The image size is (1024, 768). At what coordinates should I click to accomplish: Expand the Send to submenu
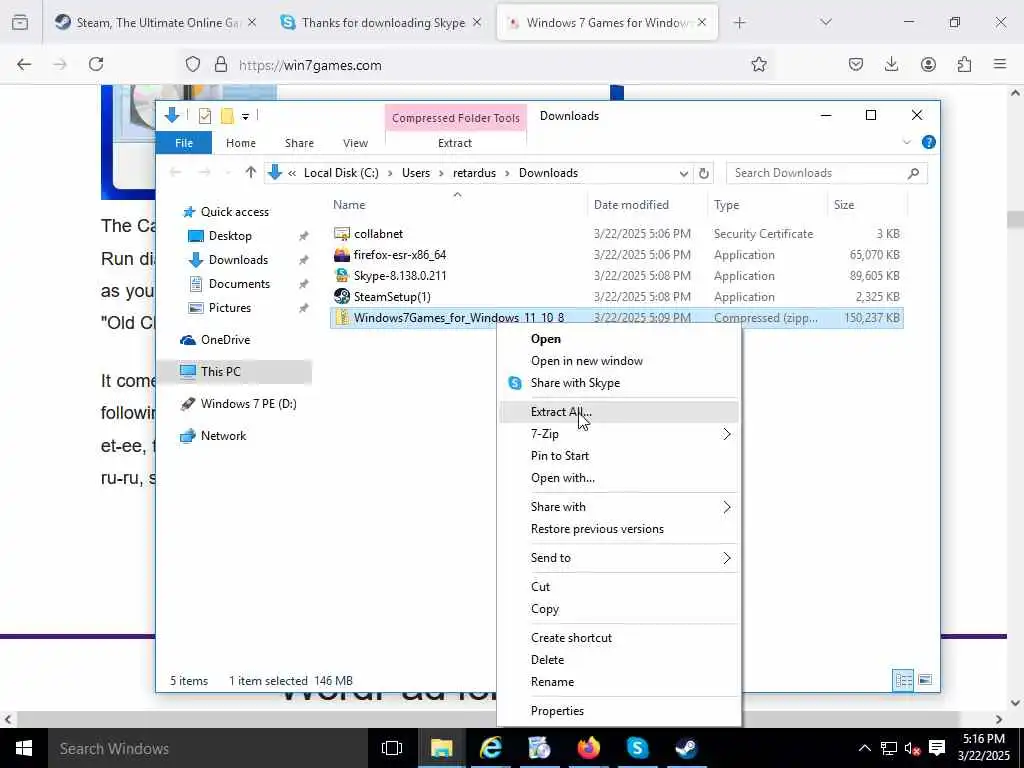618,558
